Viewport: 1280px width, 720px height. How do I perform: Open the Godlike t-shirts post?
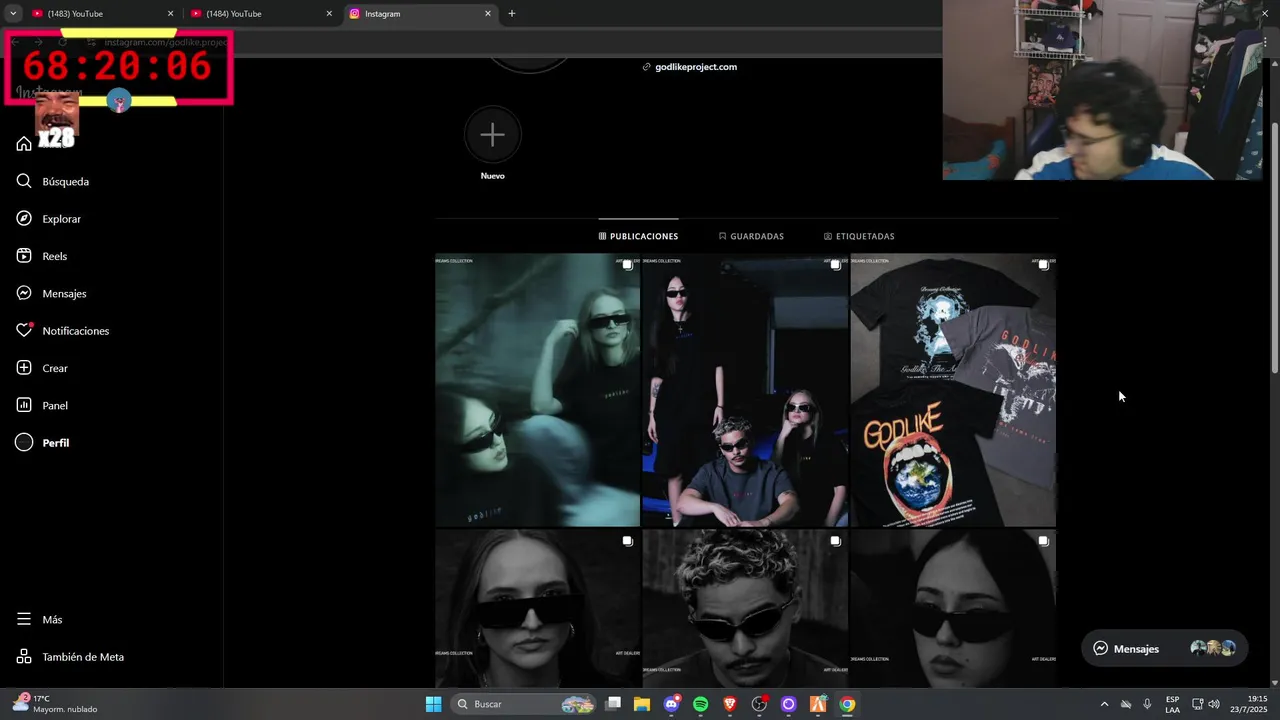(x=953, y=390)
